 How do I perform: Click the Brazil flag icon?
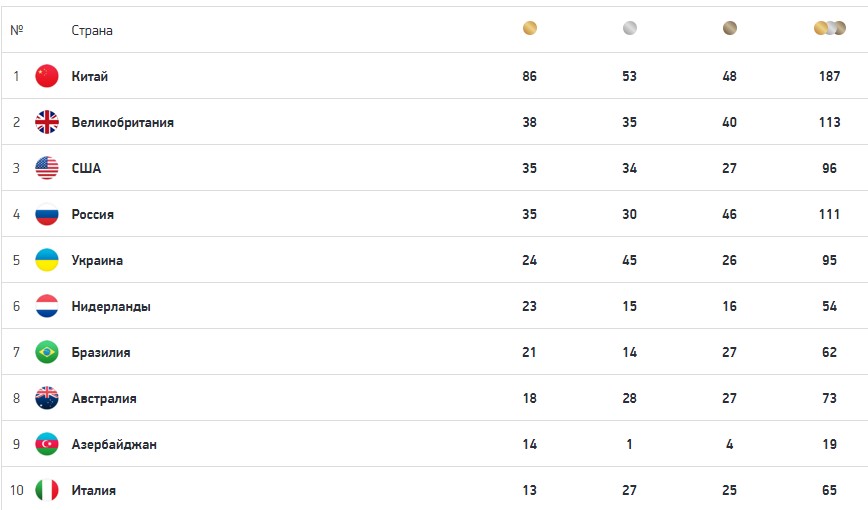(47, 352)
